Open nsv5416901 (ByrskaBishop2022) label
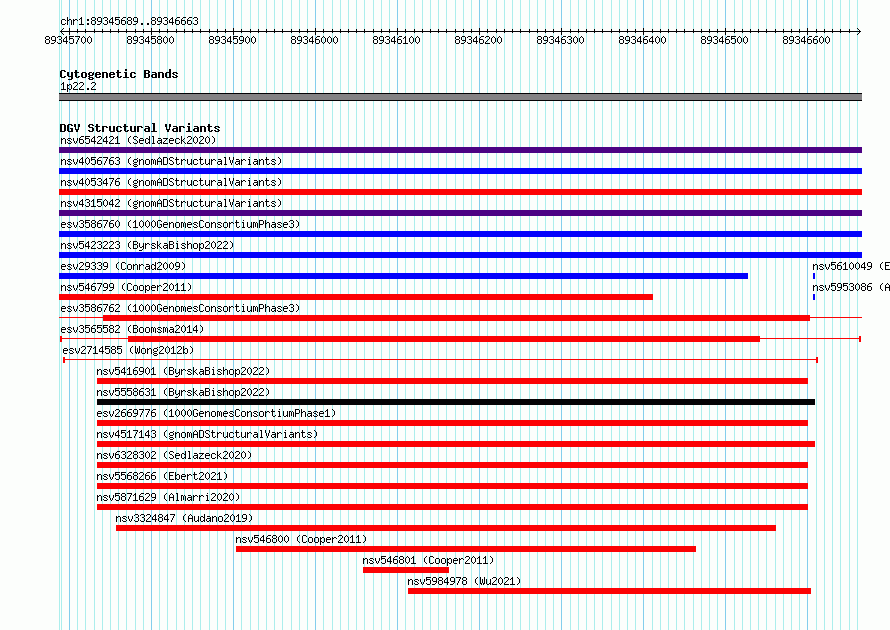890x630 pixels. click(183, 371)
